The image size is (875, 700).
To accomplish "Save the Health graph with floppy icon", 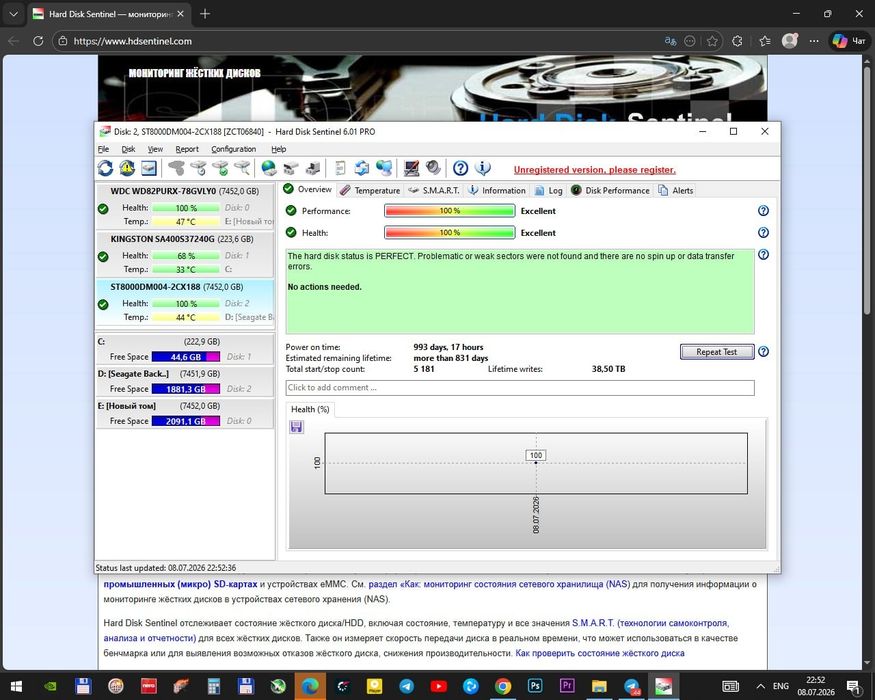I will [296, 427].
